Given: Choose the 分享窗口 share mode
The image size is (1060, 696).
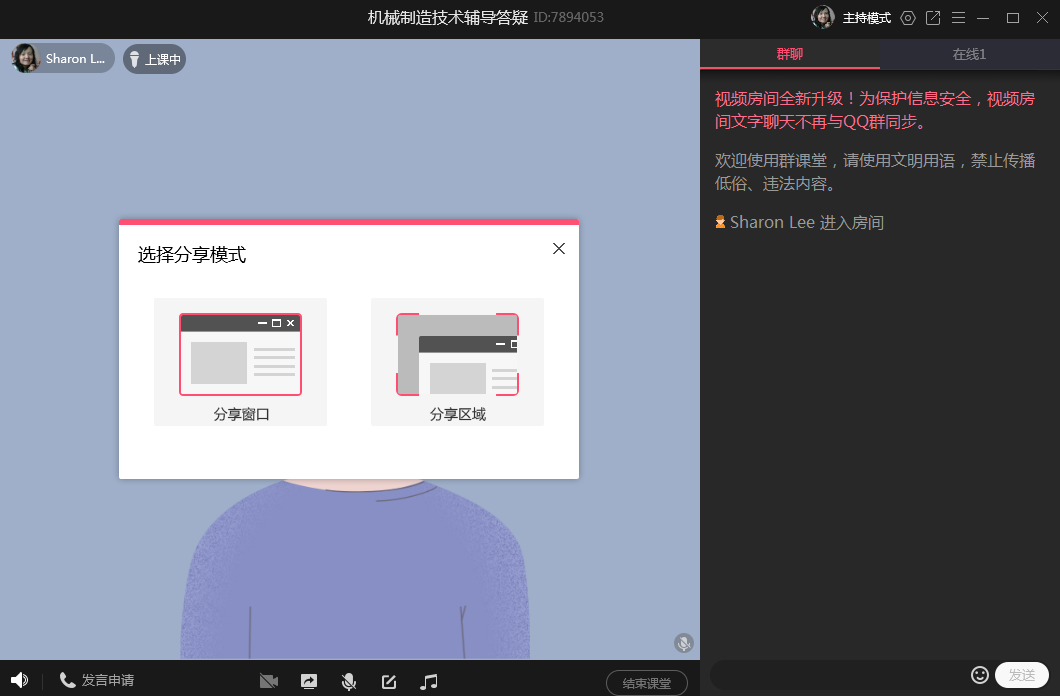Looking at the screenshot, I should tap(241, 362).
